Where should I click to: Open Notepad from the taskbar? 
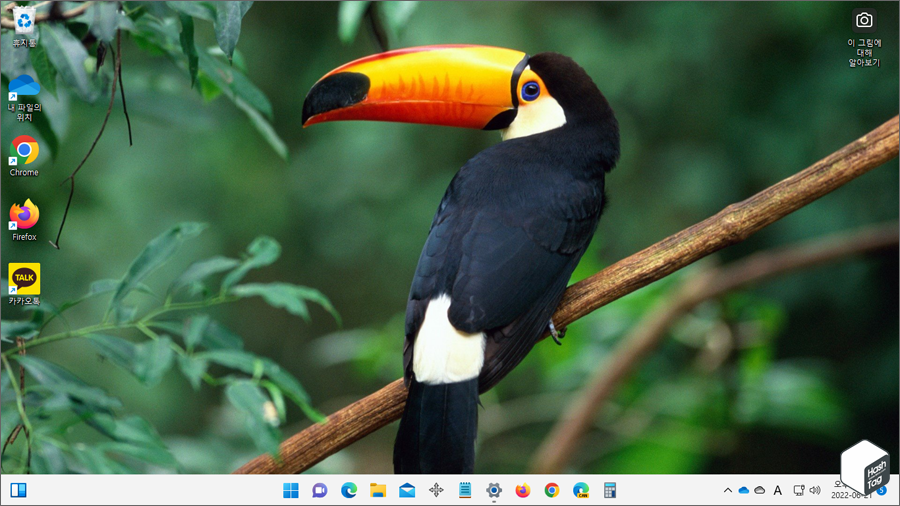pos(465,491)
